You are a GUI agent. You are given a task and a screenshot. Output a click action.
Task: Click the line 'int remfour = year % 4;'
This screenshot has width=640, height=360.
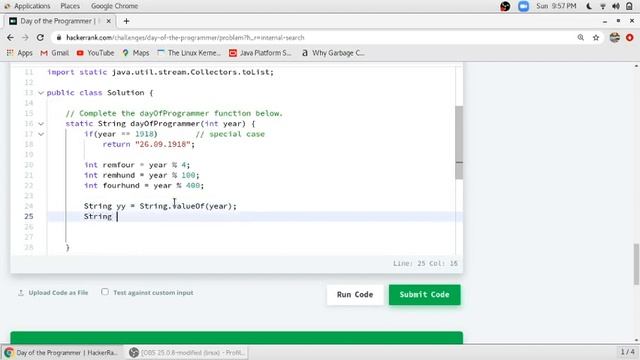click(x=137, y=165)
